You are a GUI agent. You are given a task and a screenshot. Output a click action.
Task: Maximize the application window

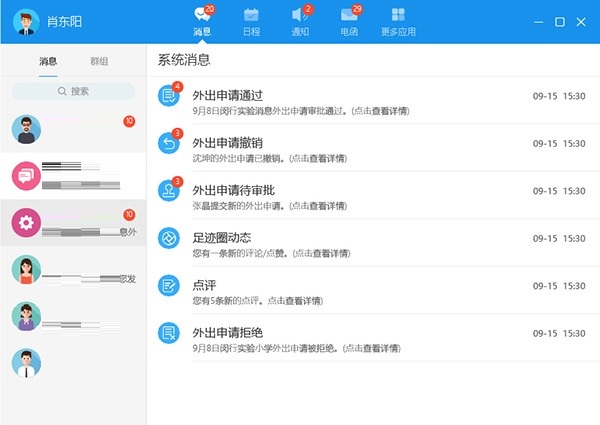tap(560, 22)
